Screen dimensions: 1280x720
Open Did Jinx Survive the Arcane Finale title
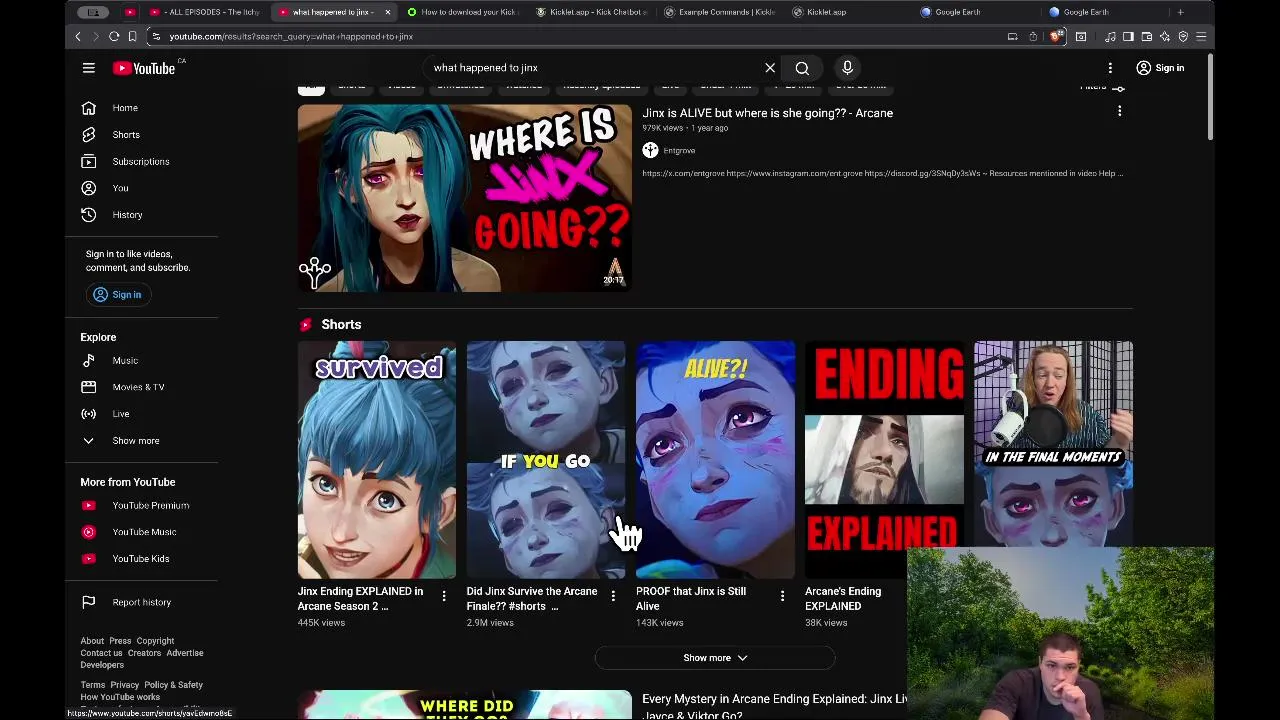tap(532, 598)
